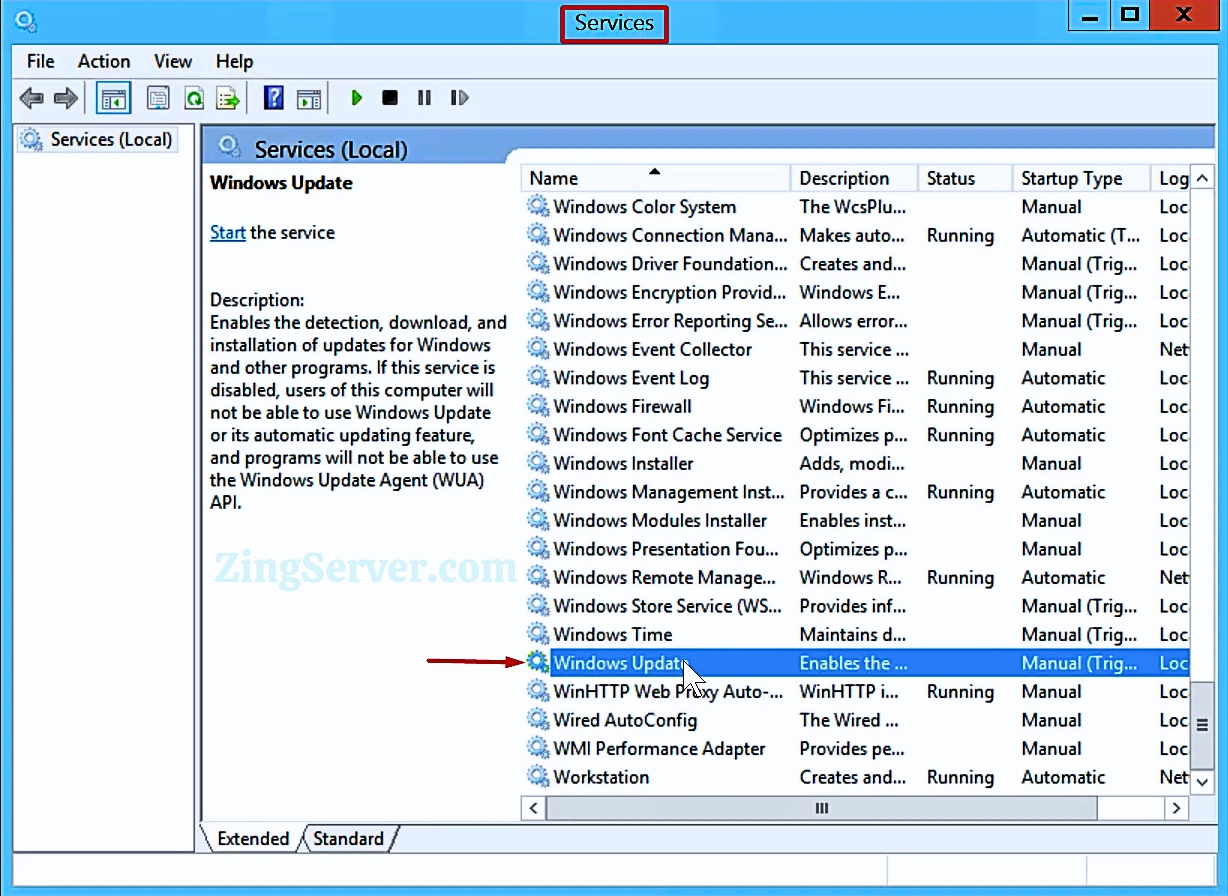Click the Services window title bar icon
Viewport: 1228px width, 896px height.
(x=27, y=20)
